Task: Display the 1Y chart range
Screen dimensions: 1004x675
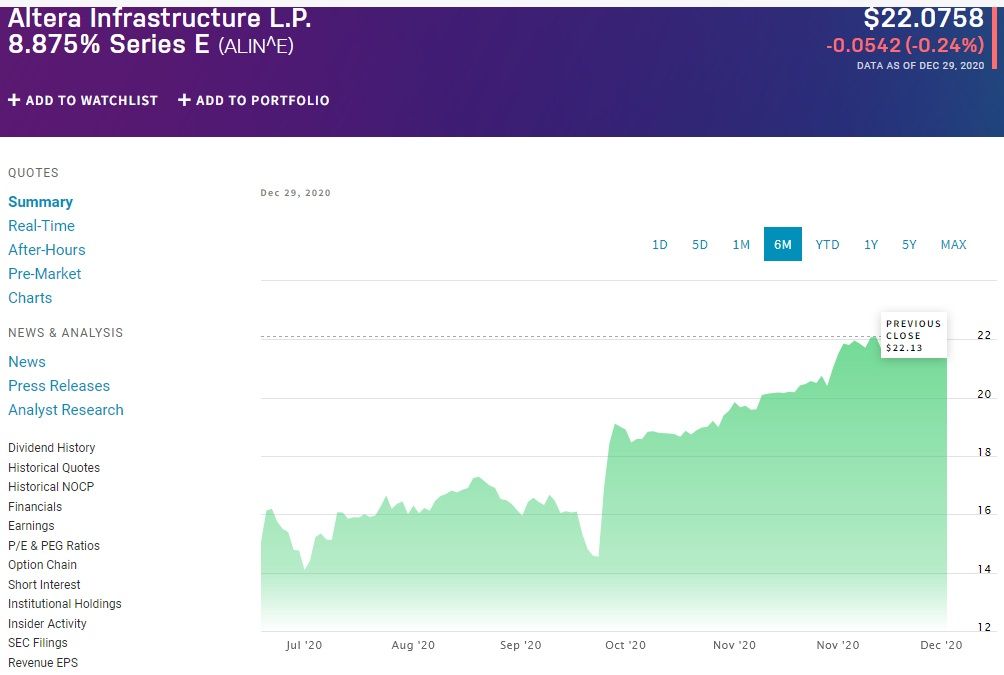Action: point(871,245)
